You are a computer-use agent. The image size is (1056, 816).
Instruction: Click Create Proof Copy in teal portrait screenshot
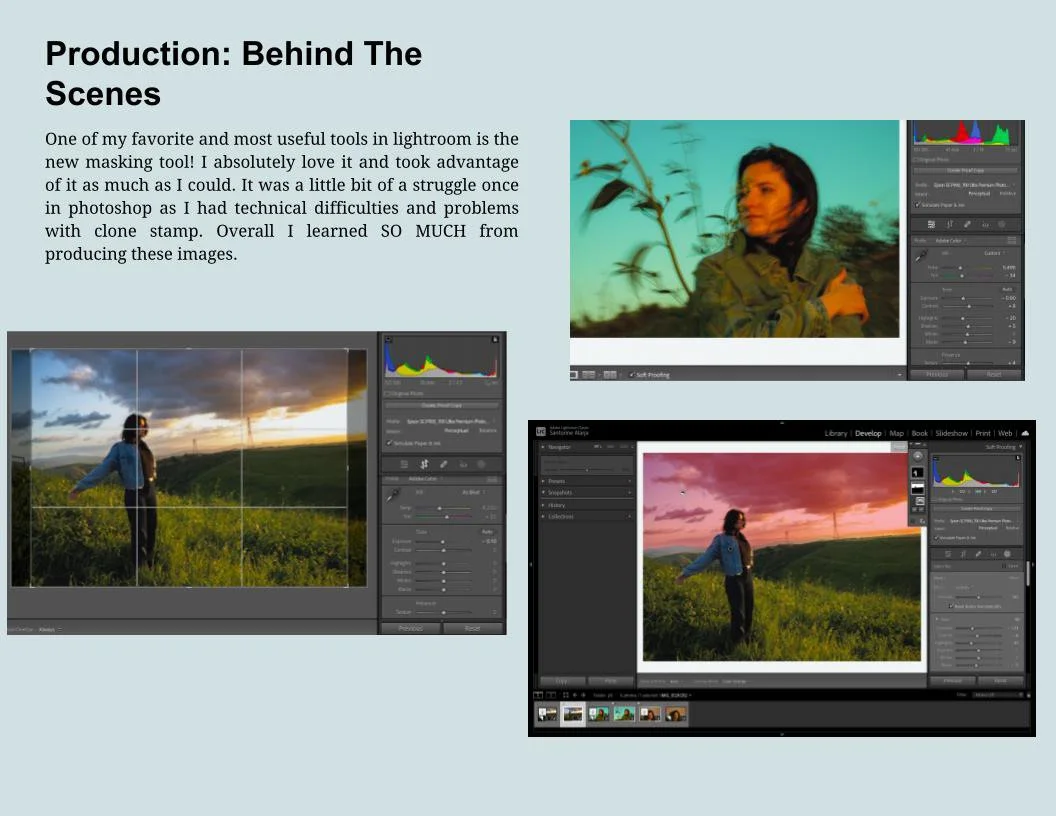(x=965, y=170)
